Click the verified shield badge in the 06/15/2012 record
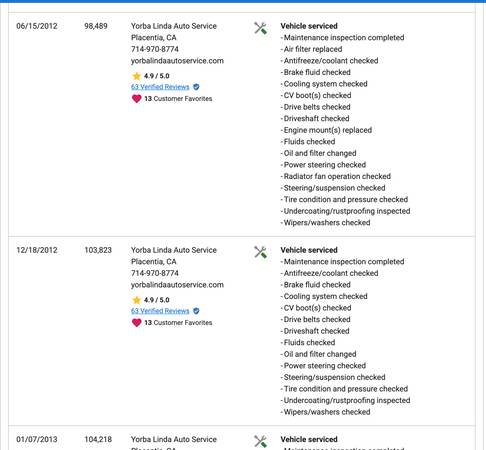This screenshot has width=486, height=450. pos(196,87)
